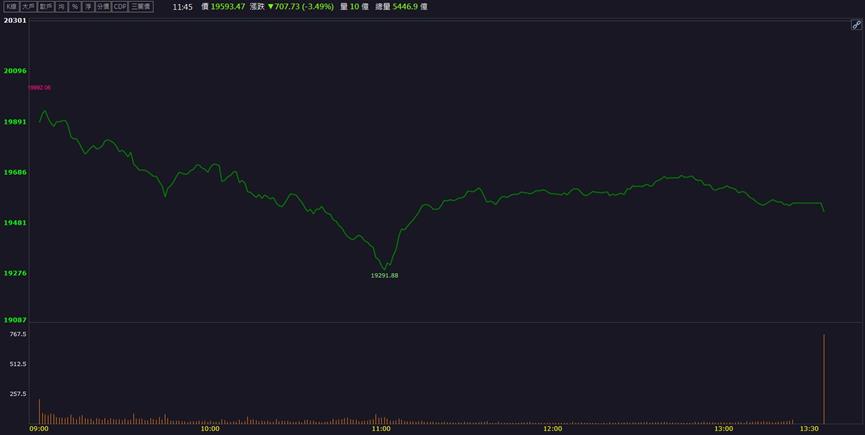Switch to percent (%) scale button
Image resolution: width=865 pixels, height=435 pixels.
click(74, 7)
